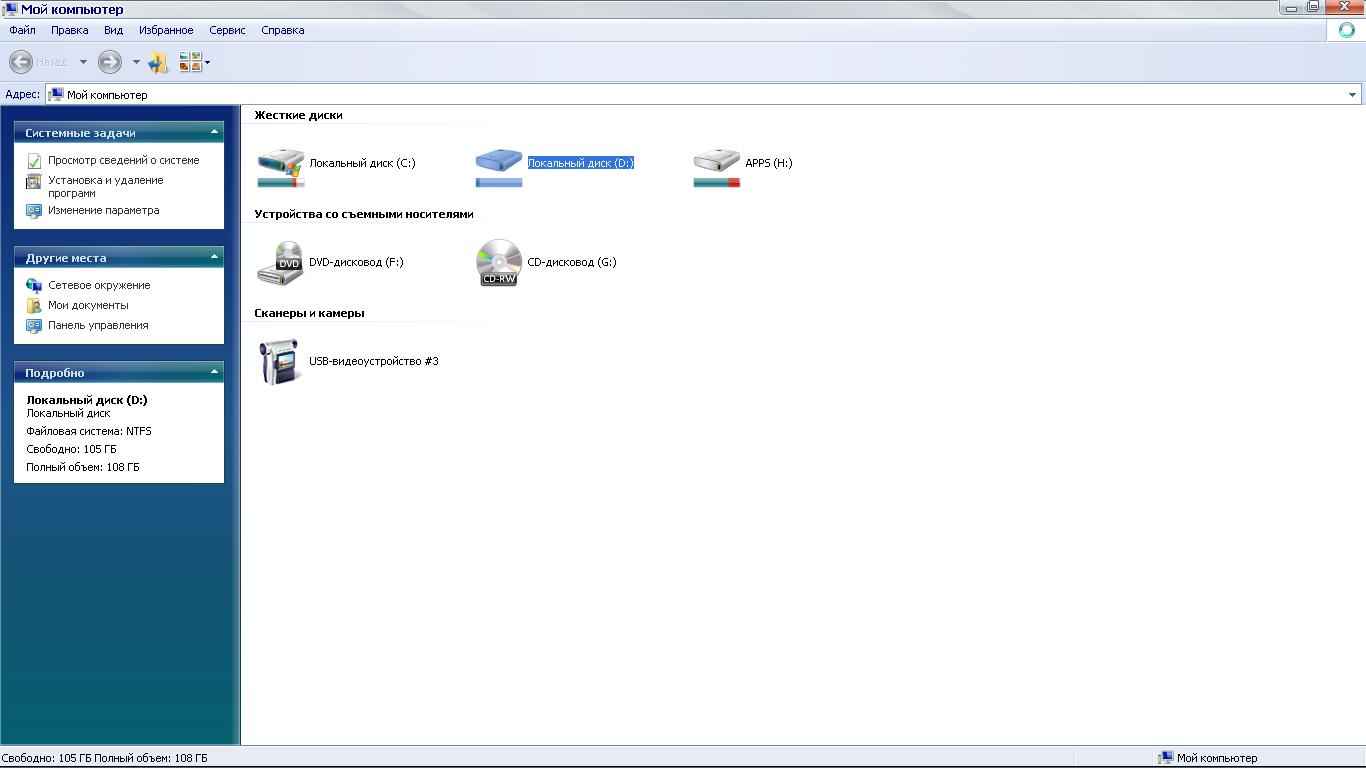Open the USB video device #3 camera icon

(x=280, y=361)
